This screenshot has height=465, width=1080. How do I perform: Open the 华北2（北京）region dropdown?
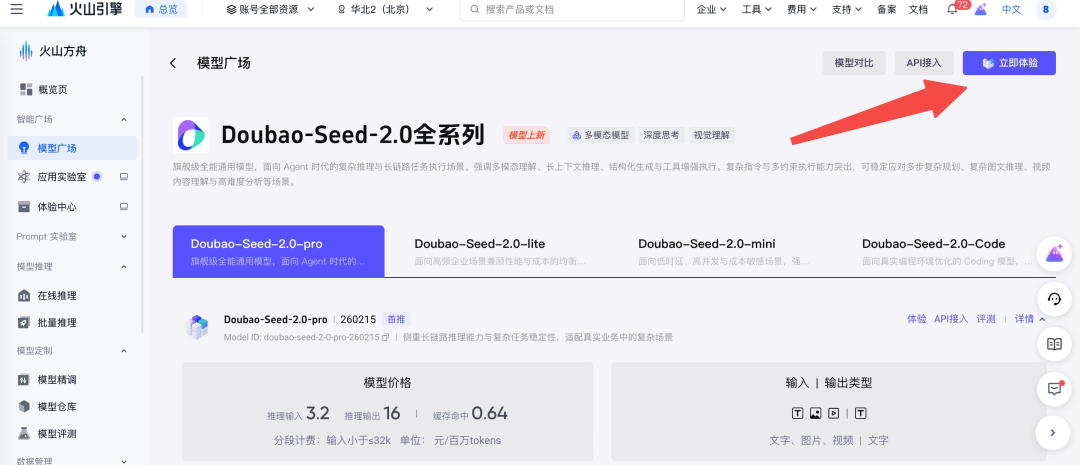pos(386,10)
